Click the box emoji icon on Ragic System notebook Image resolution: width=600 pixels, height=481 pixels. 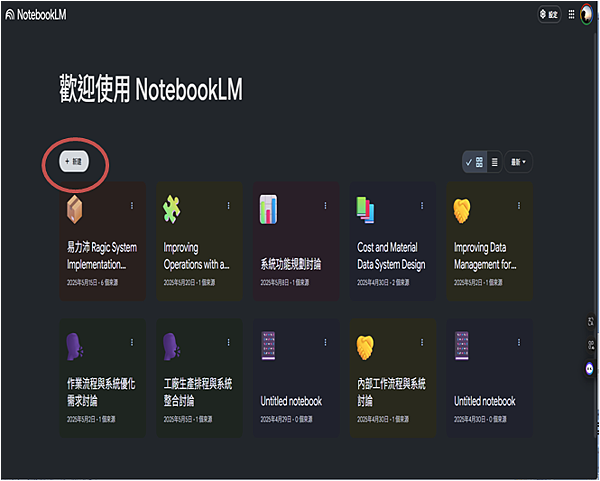[x=75, y=209]
